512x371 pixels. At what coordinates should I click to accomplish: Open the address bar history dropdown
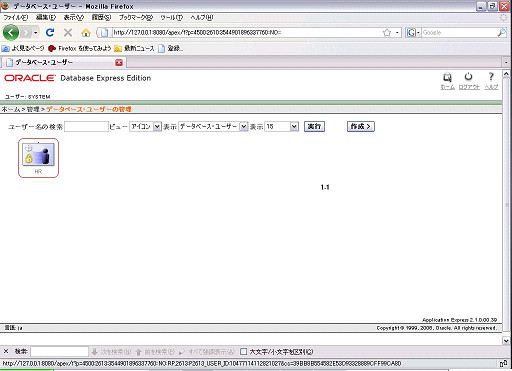[x=397, y=33]
